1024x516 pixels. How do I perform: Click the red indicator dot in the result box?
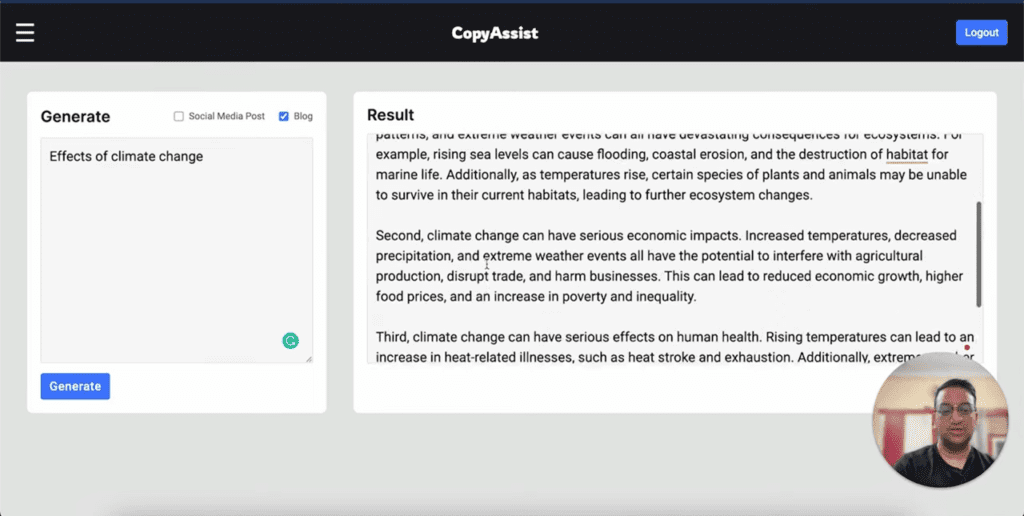pyautogui.click(x=967, y=348)
